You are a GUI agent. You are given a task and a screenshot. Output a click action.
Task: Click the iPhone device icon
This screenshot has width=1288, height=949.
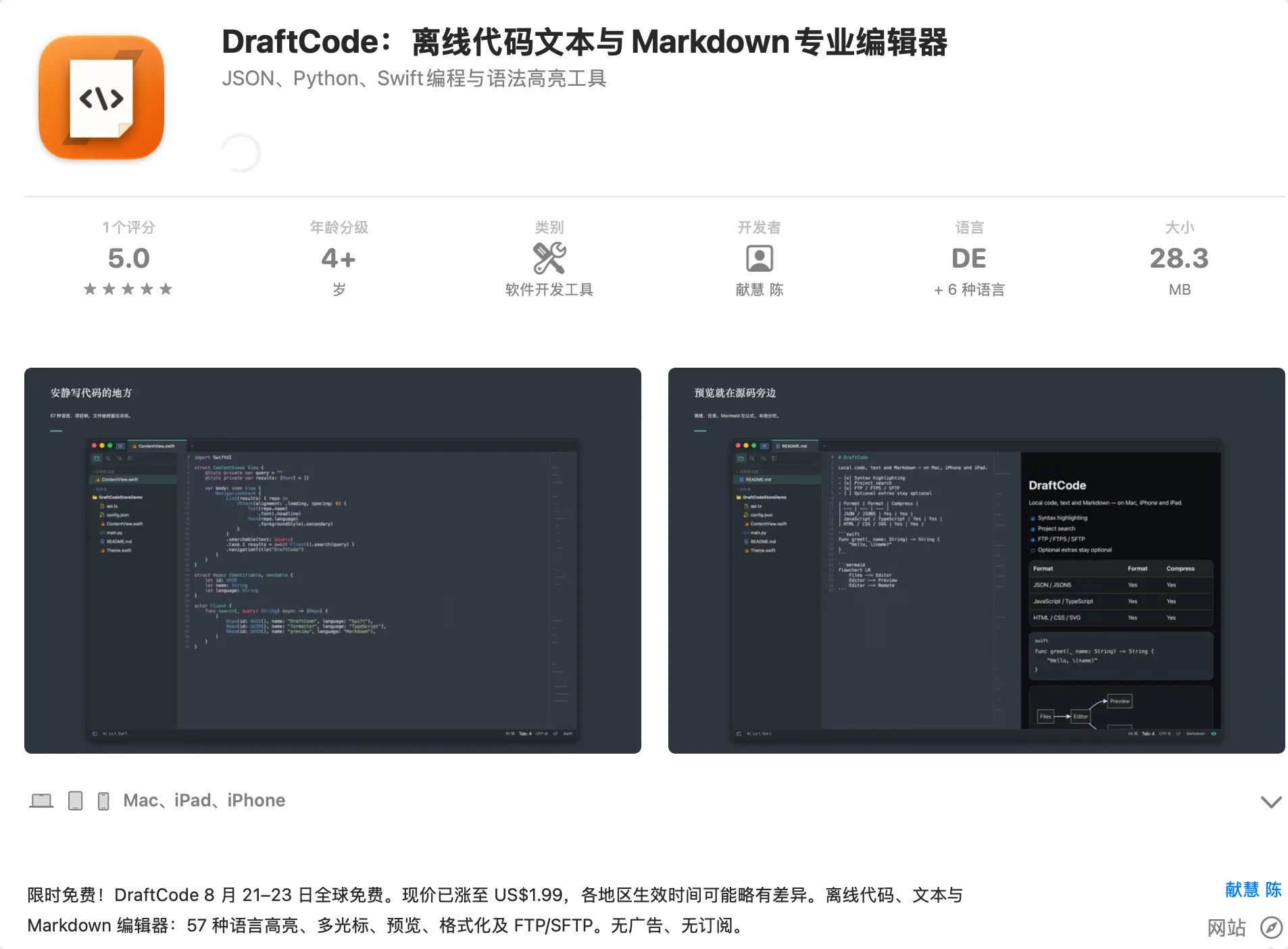coord(103,801)
